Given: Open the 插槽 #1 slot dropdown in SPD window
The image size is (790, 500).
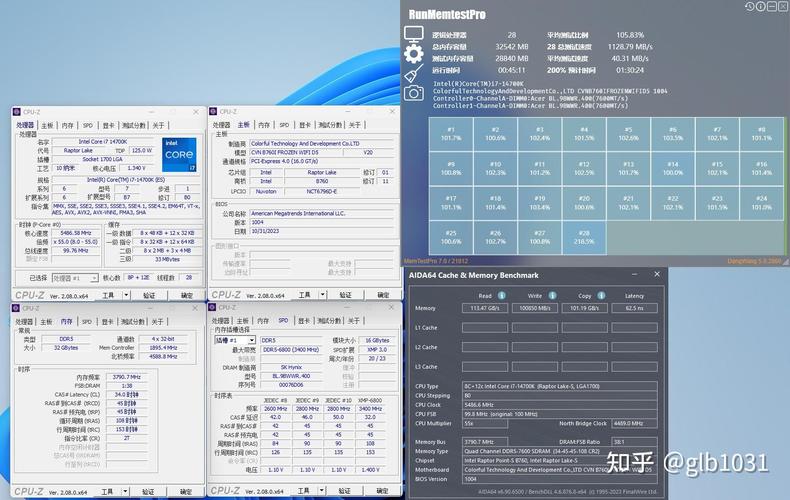Looking at the screenshot, I should click(x=235, y=340).
